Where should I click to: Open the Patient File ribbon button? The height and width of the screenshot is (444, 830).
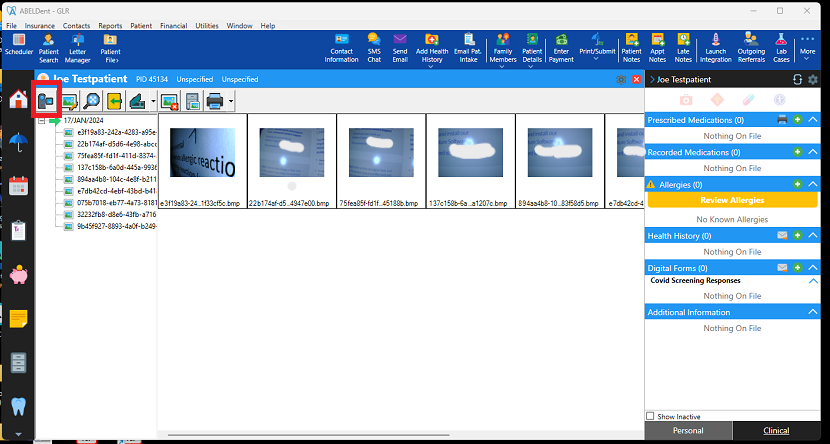coord(110,48)
